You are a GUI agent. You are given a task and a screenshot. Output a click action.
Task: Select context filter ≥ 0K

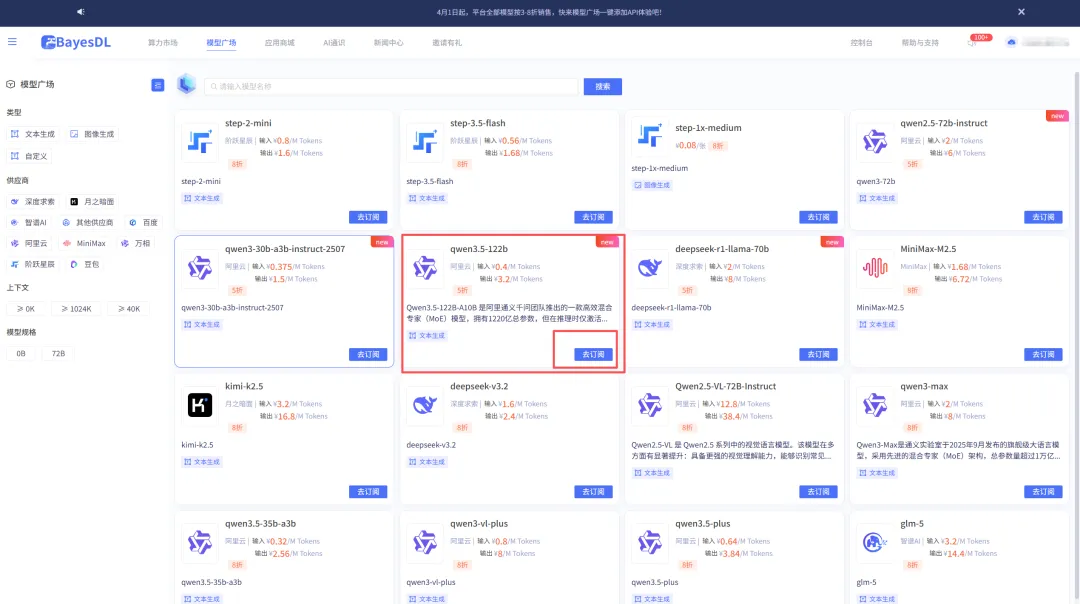coord(26,309)
